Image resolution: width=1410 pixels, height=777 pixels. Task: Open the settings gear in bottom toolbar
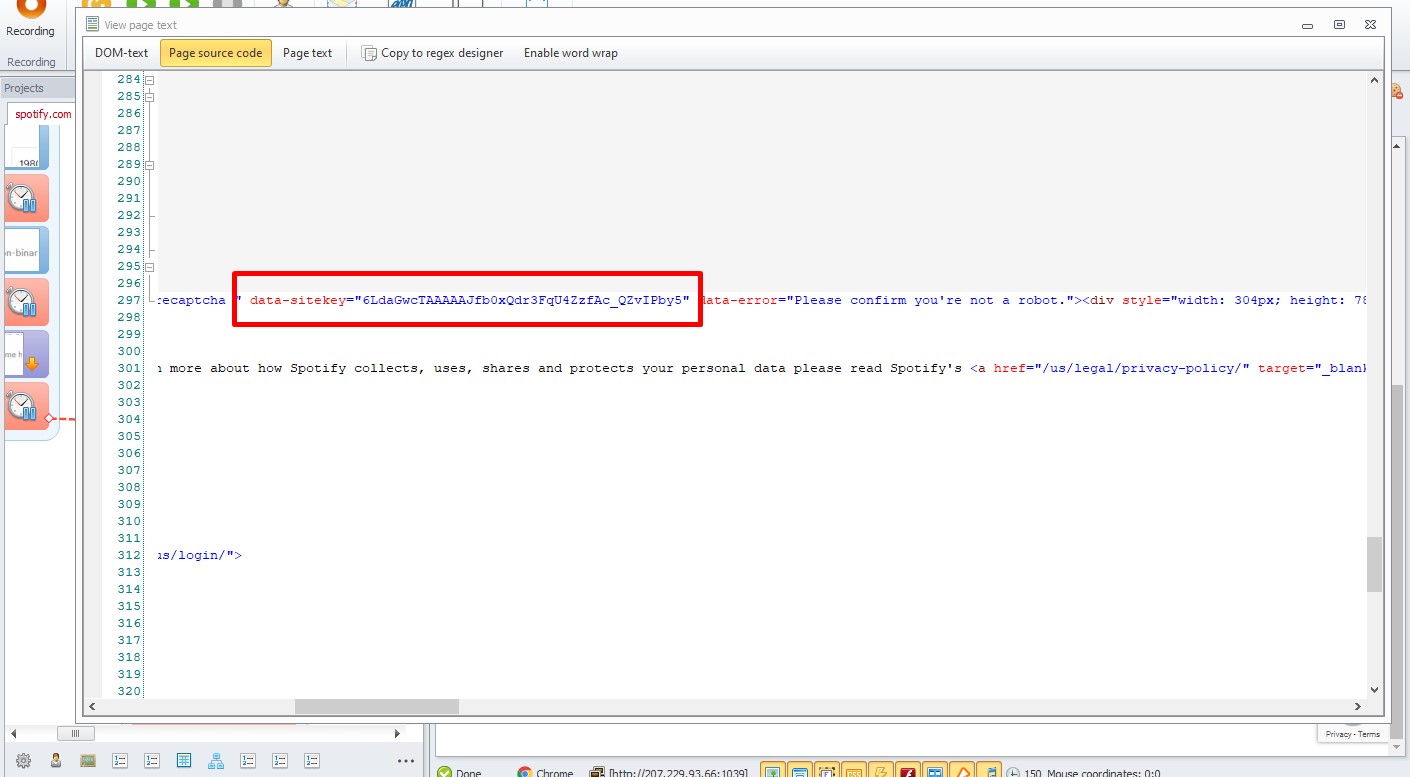[23, 760]
